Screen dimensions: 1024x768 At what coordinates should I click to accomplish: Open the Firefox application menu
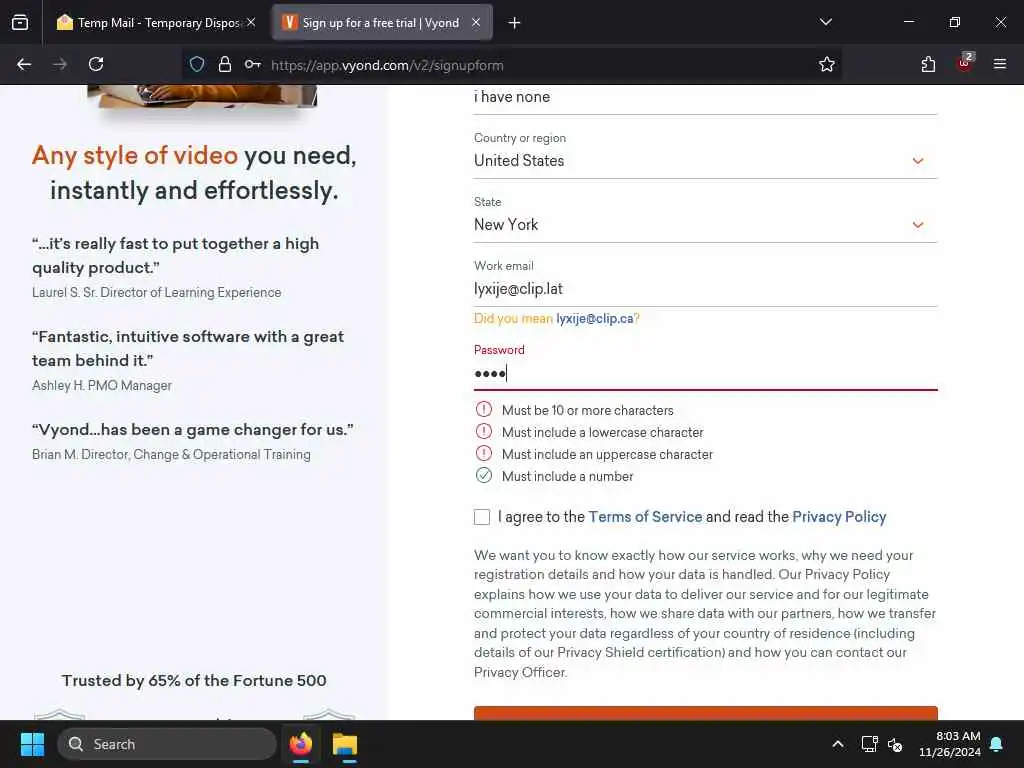(x=1000, y=64)
